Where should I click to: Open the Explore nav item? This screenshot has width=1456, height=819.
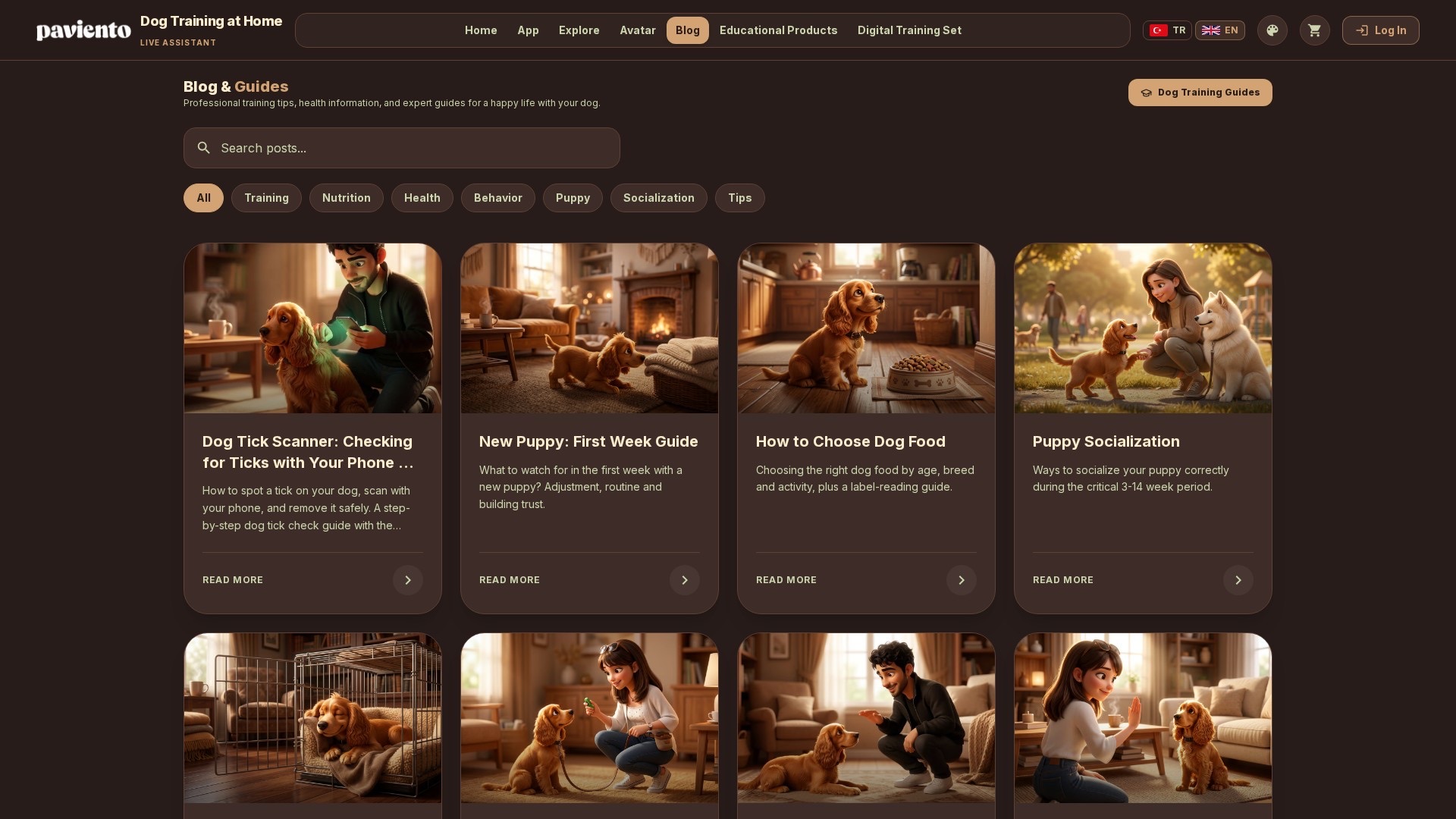click(579, 30)
